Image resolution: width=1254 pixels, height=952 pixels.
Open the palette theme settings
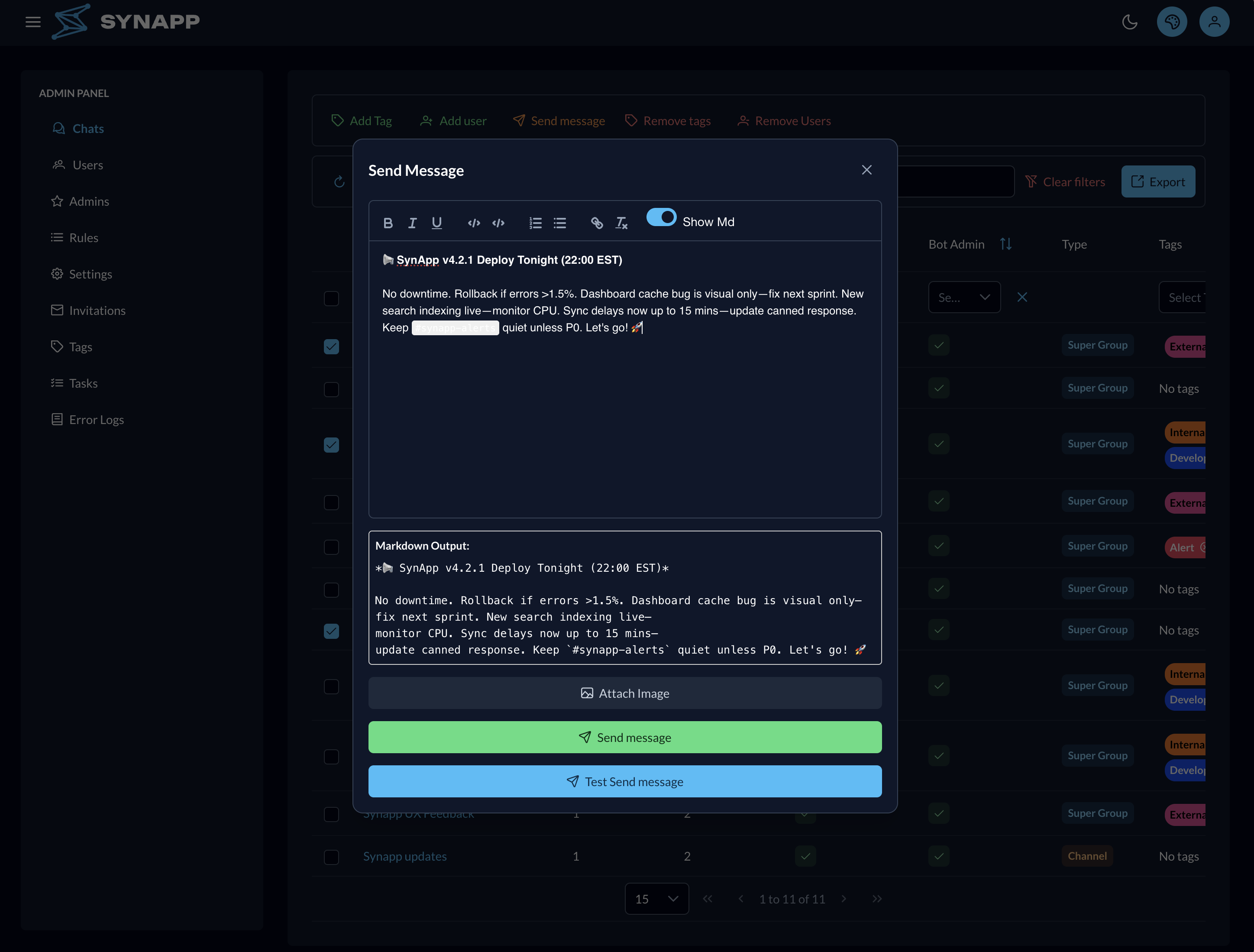pyautogui.click(x=1172, y=22)
